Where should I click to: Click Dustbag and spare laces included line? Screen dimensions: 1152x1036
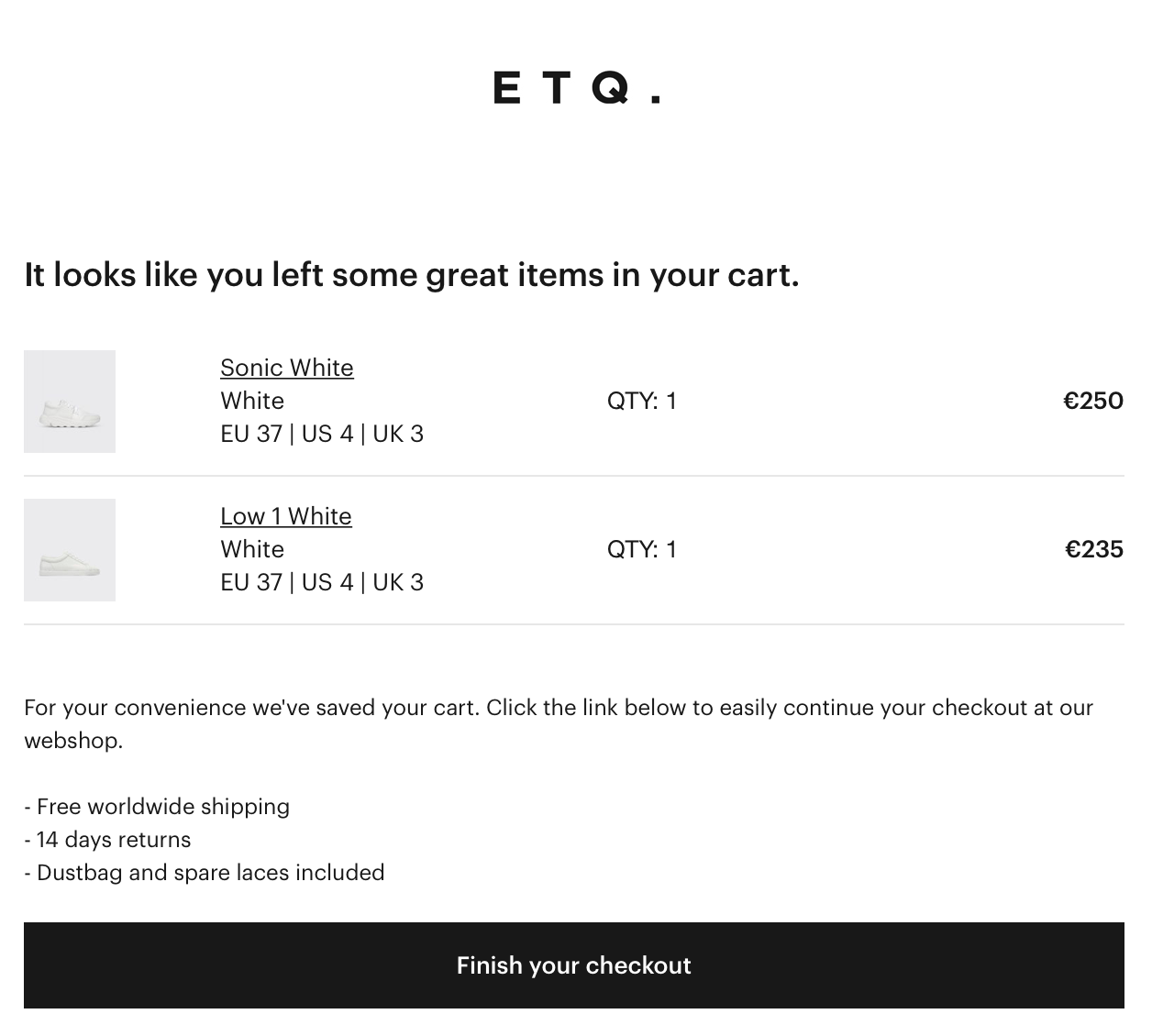pos(205,873)
